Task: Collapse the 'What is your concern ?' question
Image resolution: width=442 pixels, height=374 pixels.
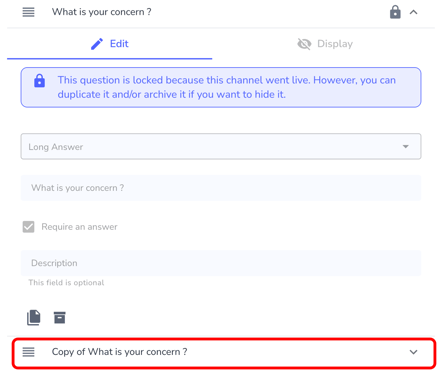Action: pyautogui.click(x=413, y=12)
